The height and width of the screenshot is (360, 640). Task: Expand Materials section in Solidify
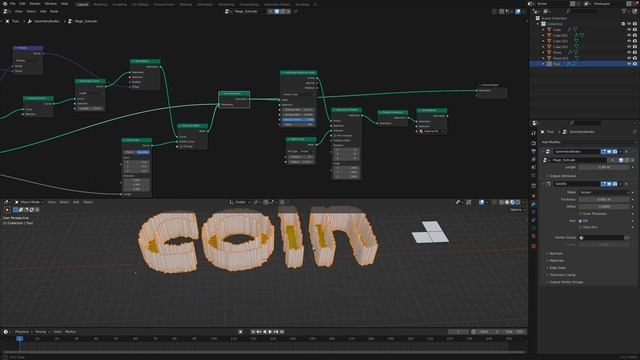556,260
